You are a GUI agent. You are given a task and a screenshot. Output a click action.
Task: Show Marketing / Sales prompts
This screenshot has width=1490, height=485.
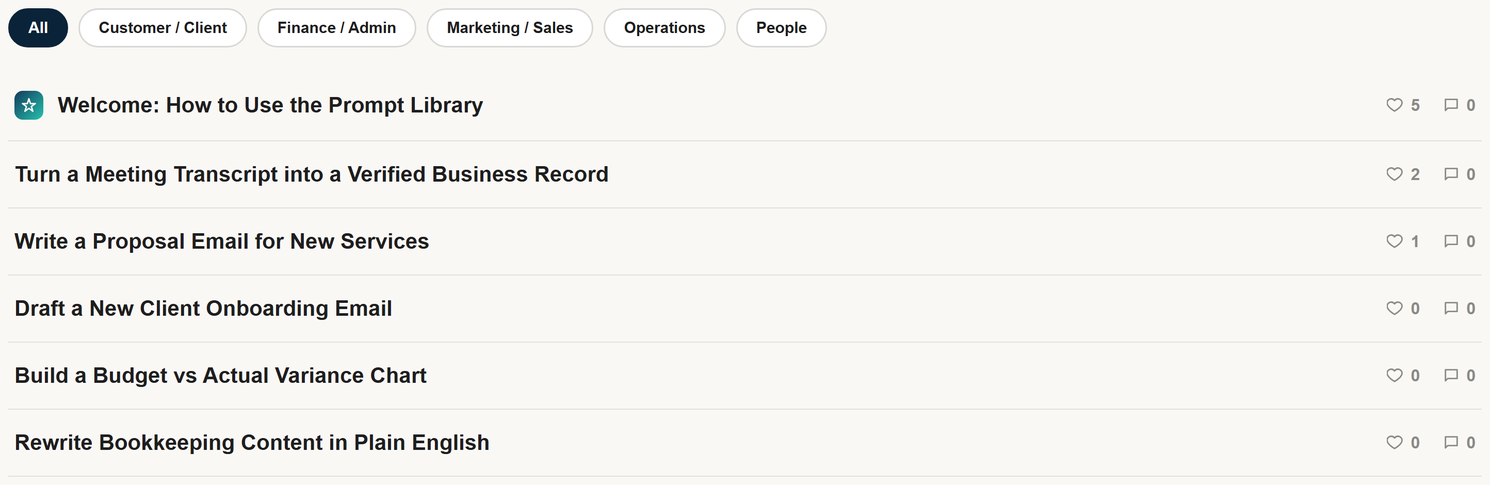[510, 28]
